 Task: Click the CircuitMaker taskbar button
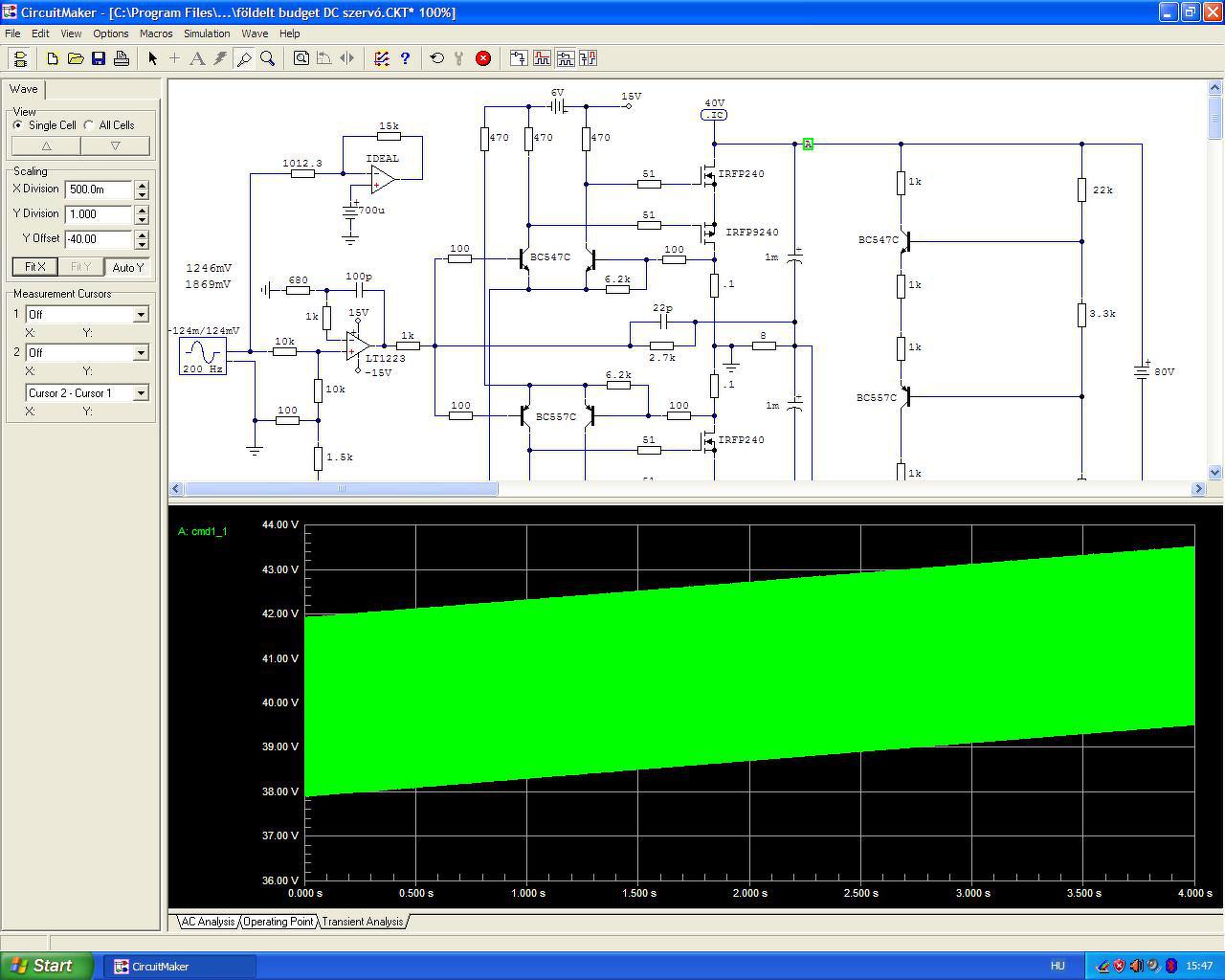[x=180, y=966]
